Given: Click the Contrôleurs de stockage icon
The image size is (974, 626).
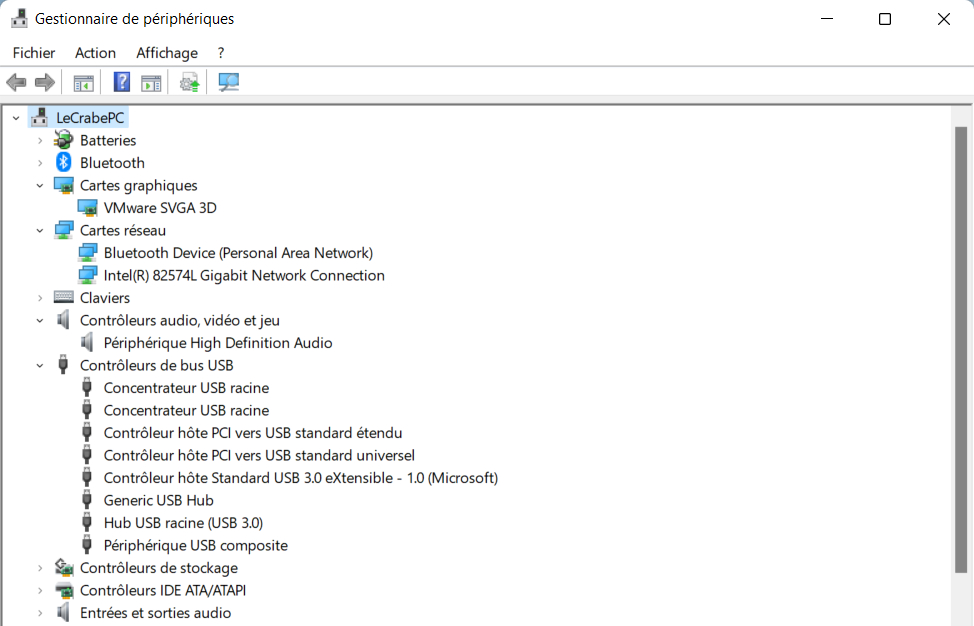Looking at the screenshot, I should pos(63,568).
